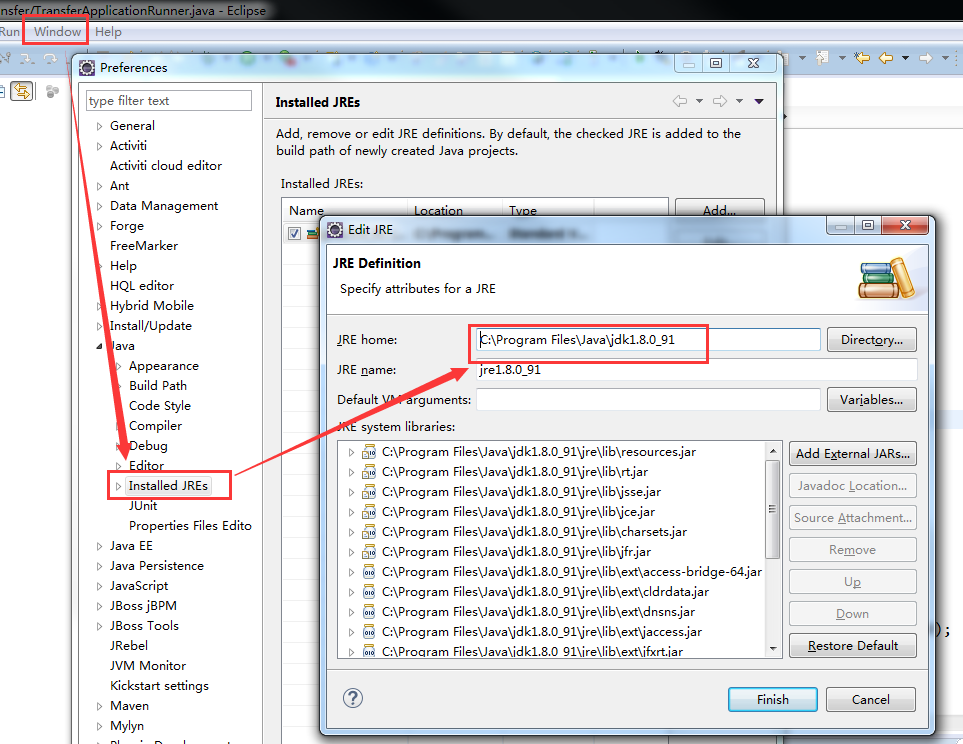Click the libraries list scroll-down arrow
This screenshot has width=963, height=744.
coord(773,648)
